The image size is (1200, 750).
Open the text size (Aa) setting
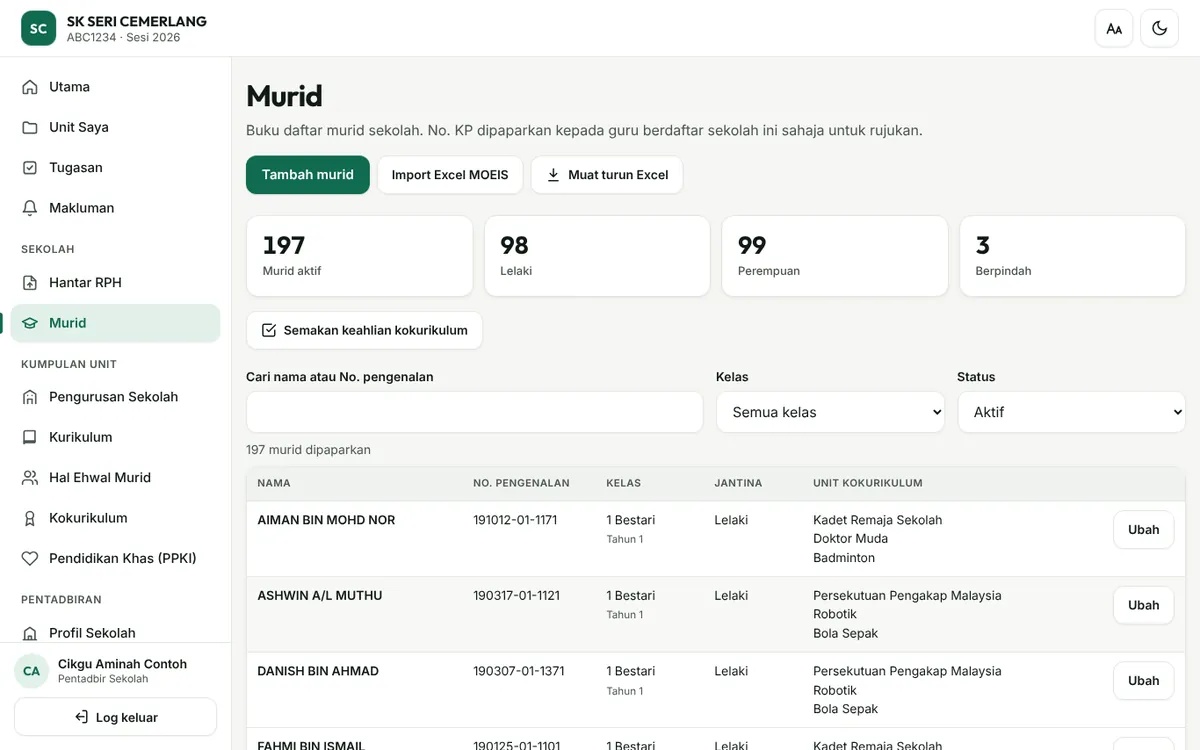pyautogui.click(x=1114, y=28)
